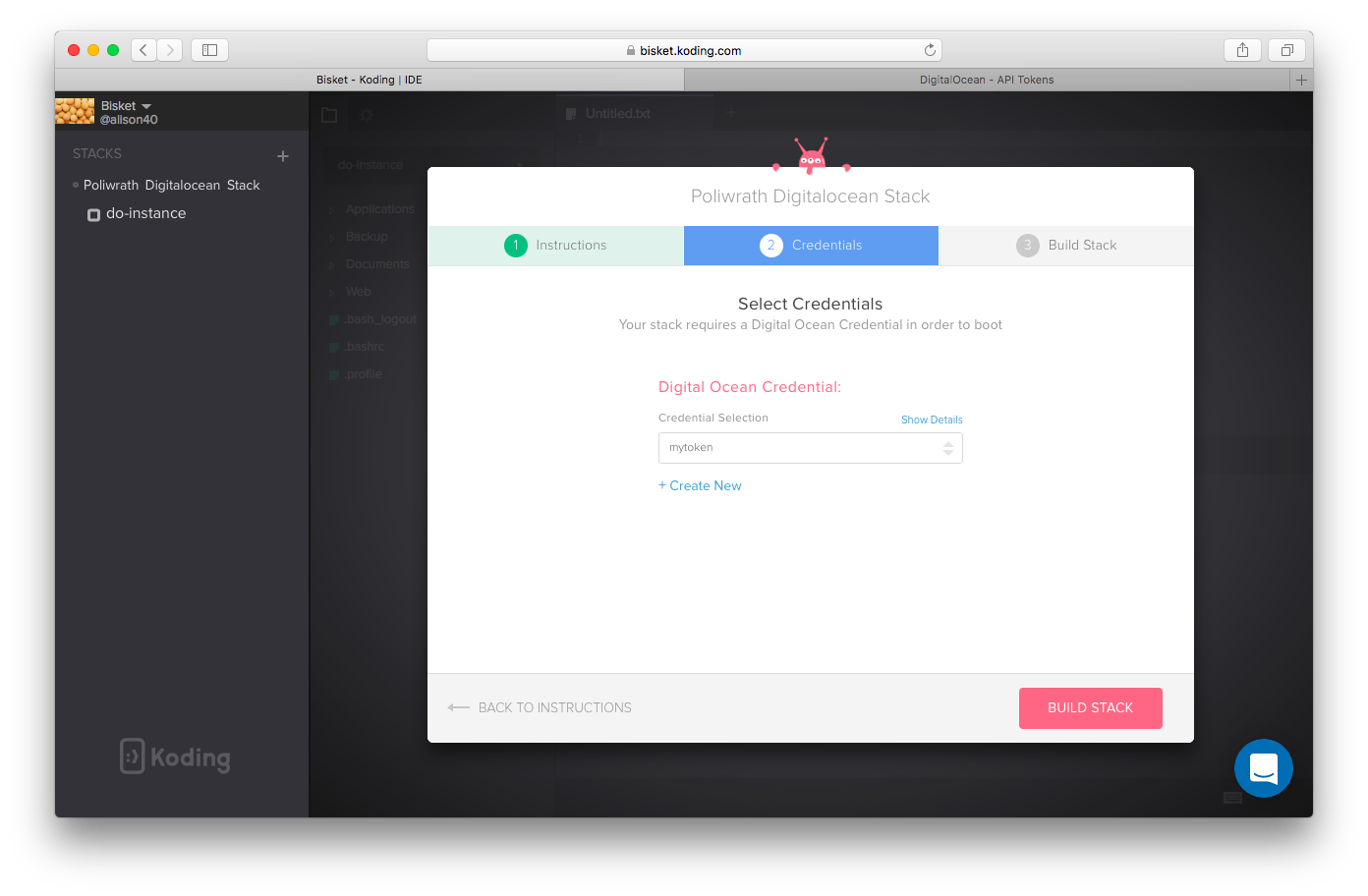Click the step 3 grey number circle
The height and width of the screenshot is (896, 1368).
tap(1028, 246)
